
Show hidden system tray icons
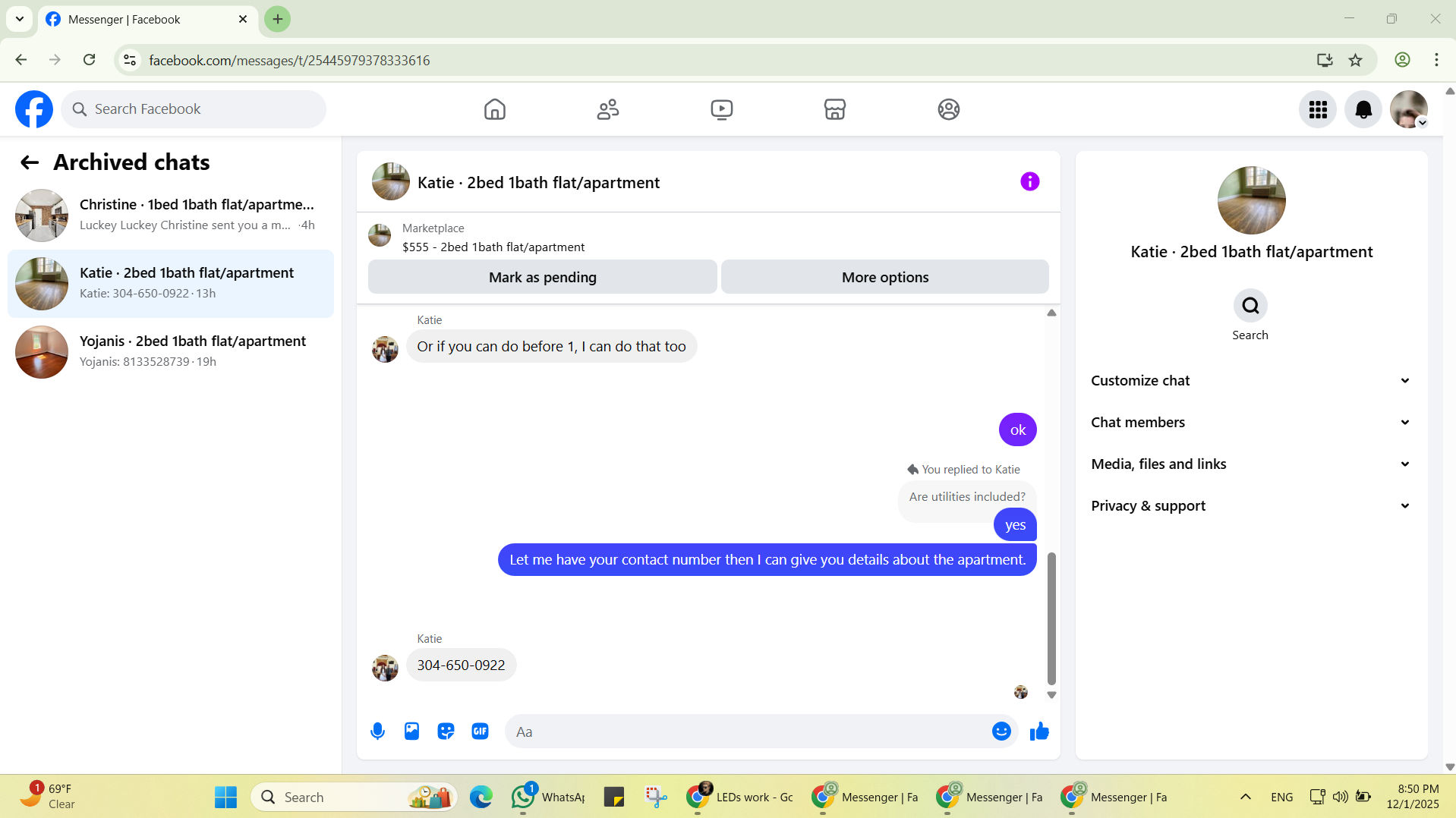coord(1245,797)
